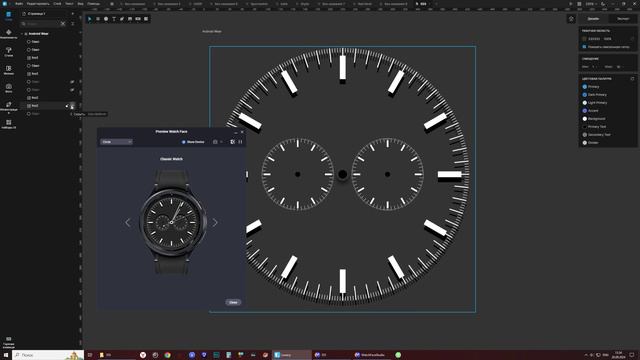Open the Layers section in left sidebar
This screenshot has width=640, height=360.
[x=9, y=16]
